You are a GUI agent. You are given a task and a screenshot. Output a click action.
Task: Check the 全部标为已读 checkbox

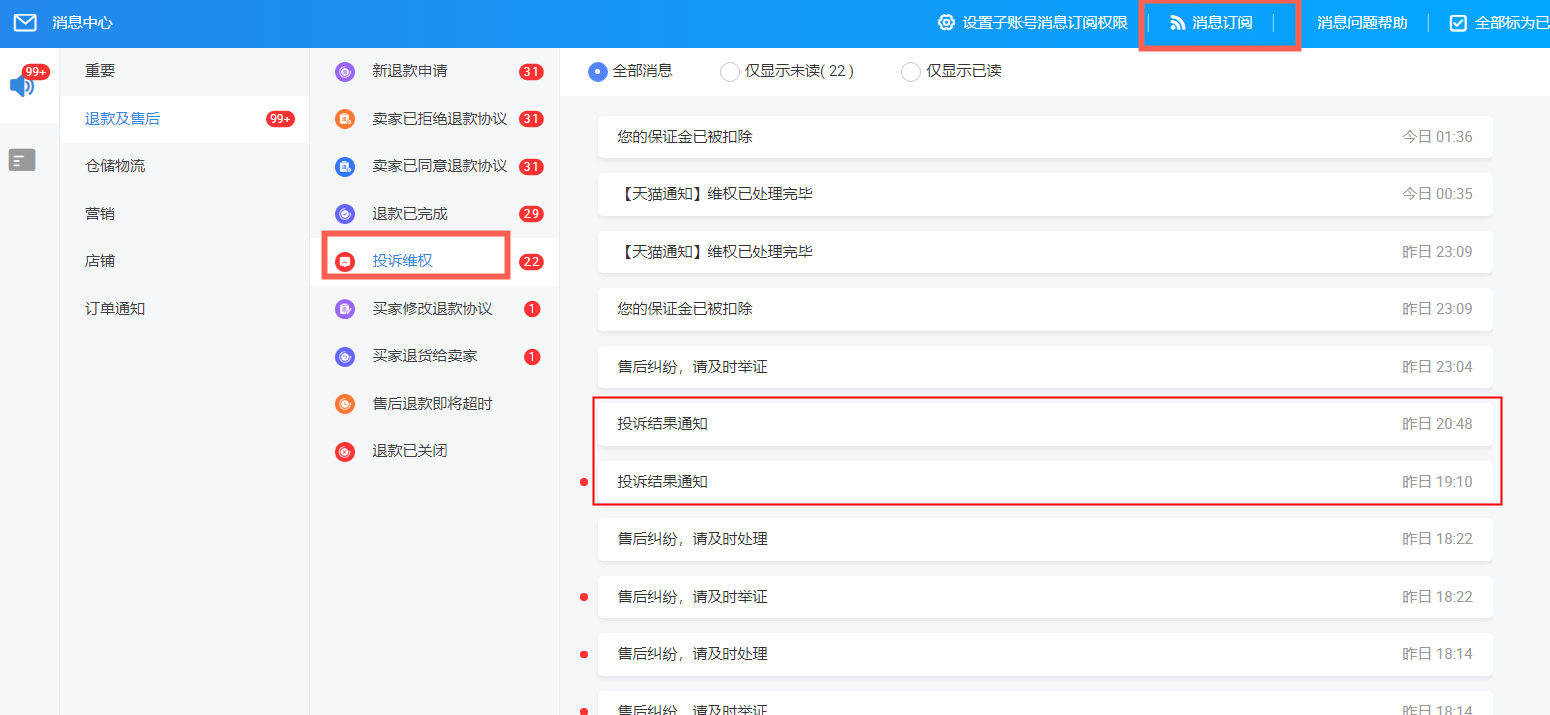click(x=1459, y=23)
